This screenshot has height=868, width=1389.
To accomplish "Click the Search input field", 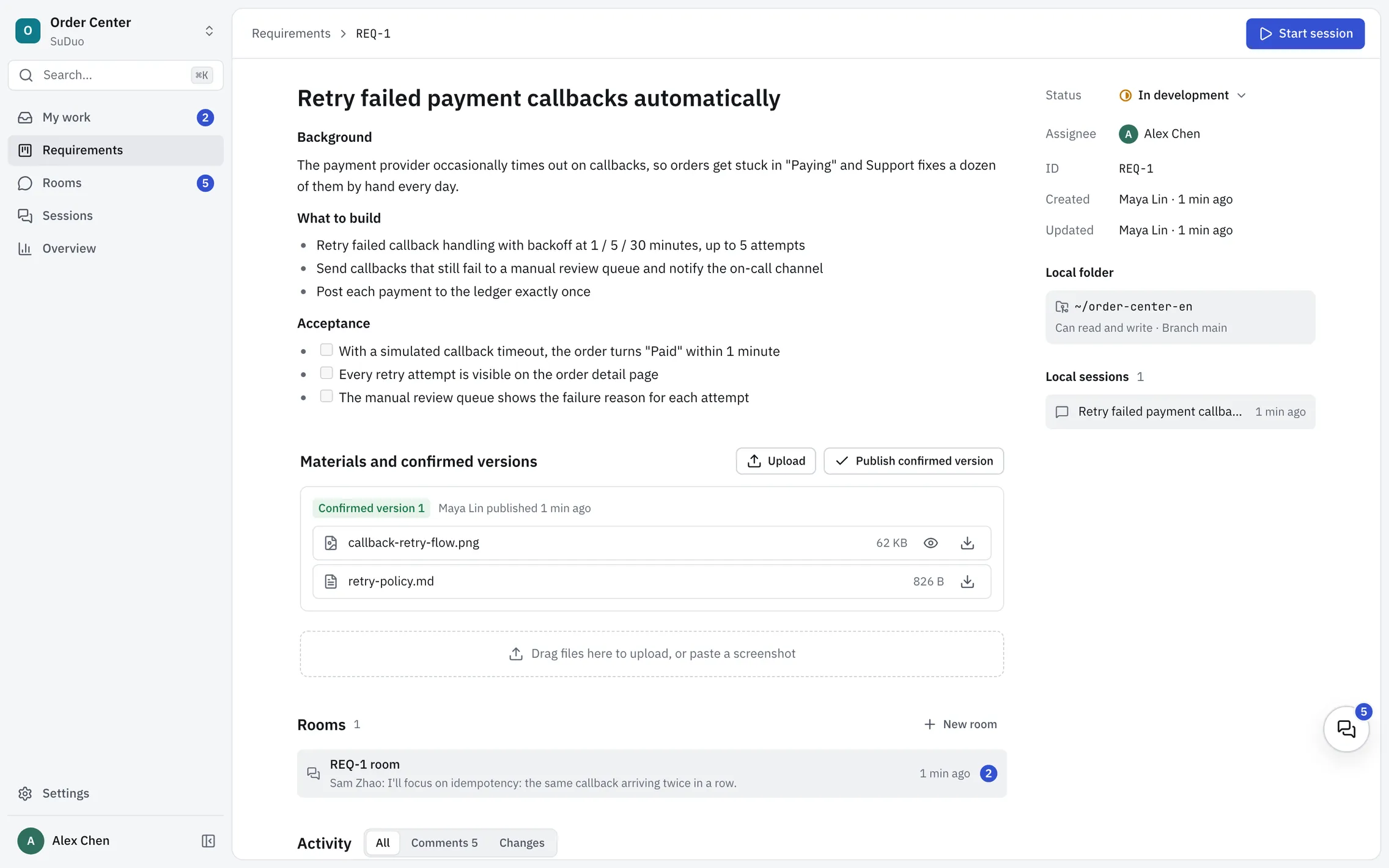I will pos(116,75).
